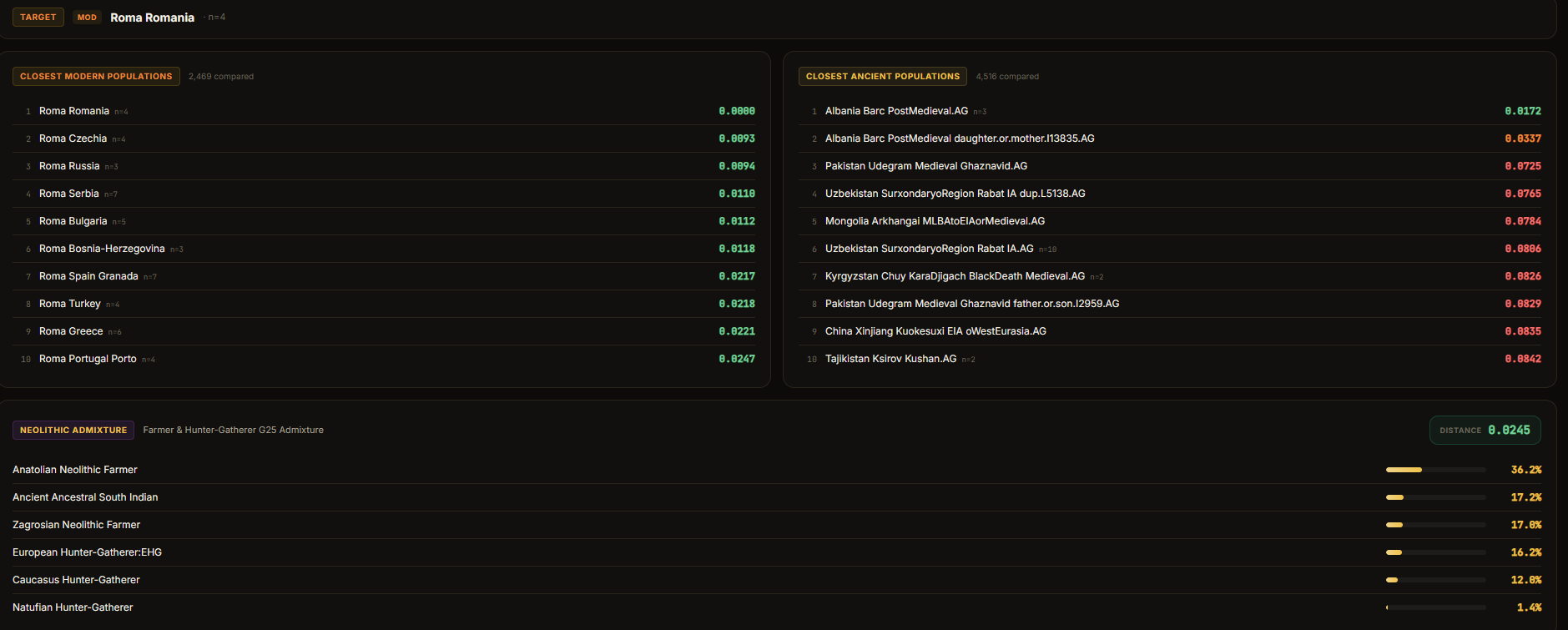Click the 36.2% admixture value
Viewport: 1568px width, 630px height.
click(x=1526, y=470)
